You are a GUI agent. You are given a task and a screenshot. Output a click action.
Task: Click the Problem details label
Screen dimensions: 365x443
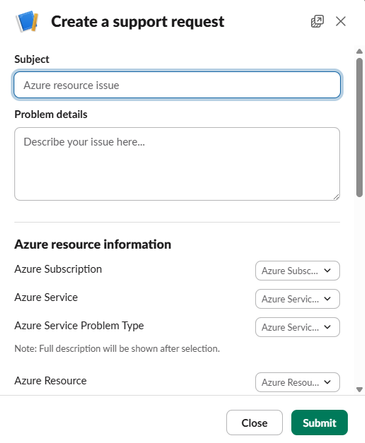51,114
